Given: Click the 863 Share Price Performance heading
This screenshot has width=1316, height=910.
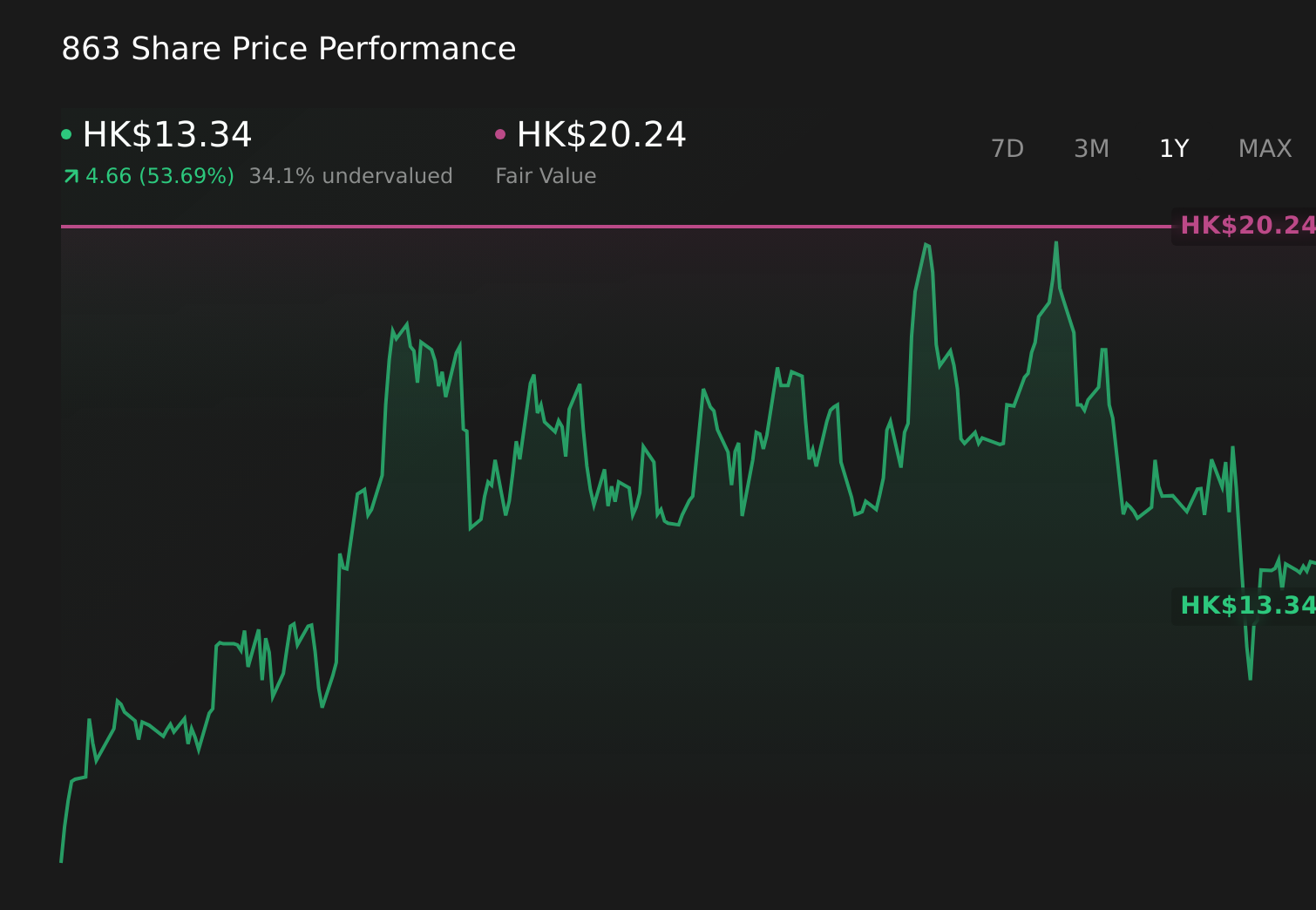Looking at the screenshot, I should 288,49.
